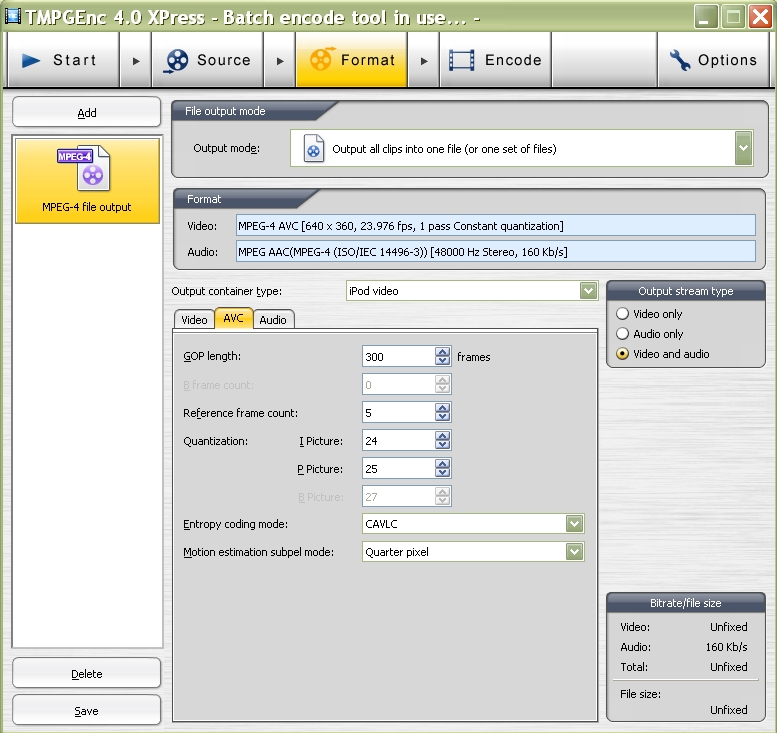Switch to the Video tab
The height and width of the screenshot is (733, 777).
pyautogui.click(x=194, y=320)
